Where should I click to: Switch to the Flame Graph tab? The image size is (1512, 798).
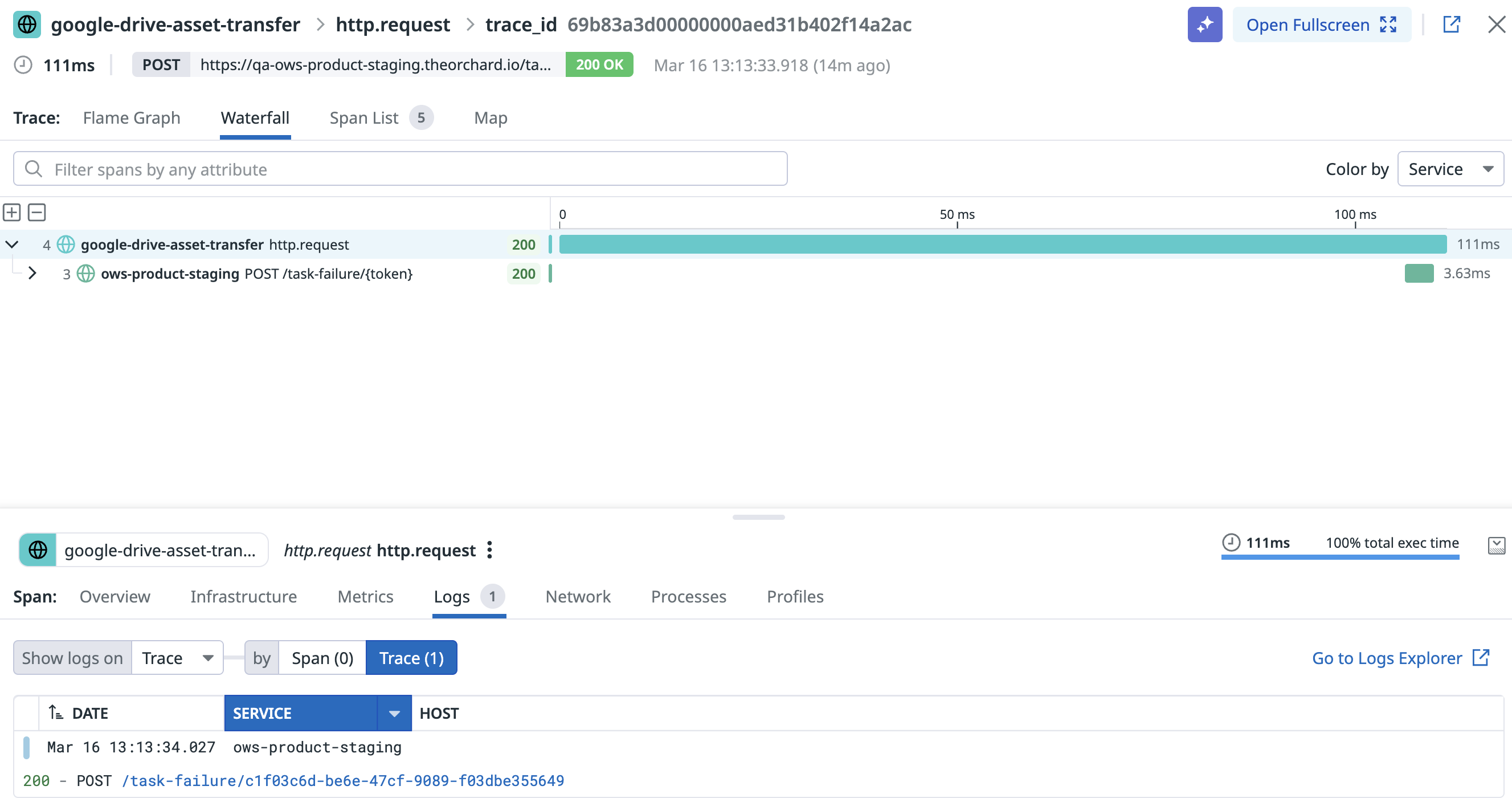pos(132,118)
